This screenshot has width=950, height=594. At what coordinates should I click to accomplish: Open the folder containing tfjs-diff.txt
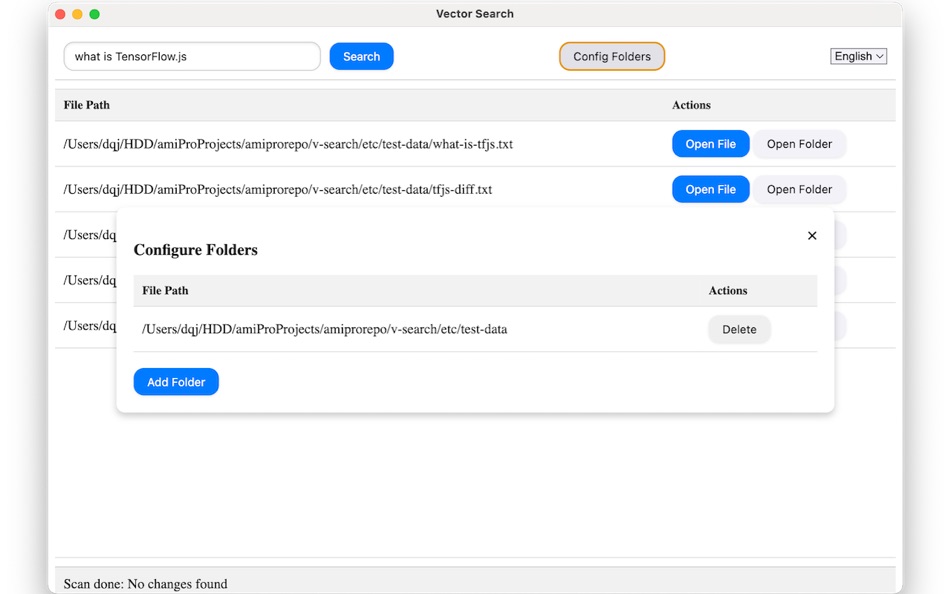(x=799, y=189)
